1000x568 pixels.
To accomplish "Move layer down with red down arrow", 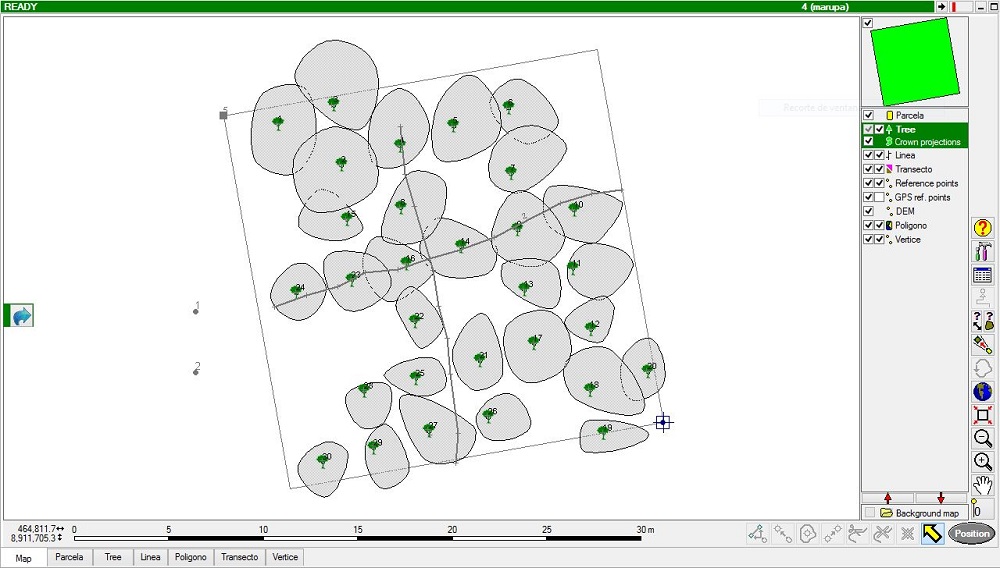I will click(x=940, y=498).
